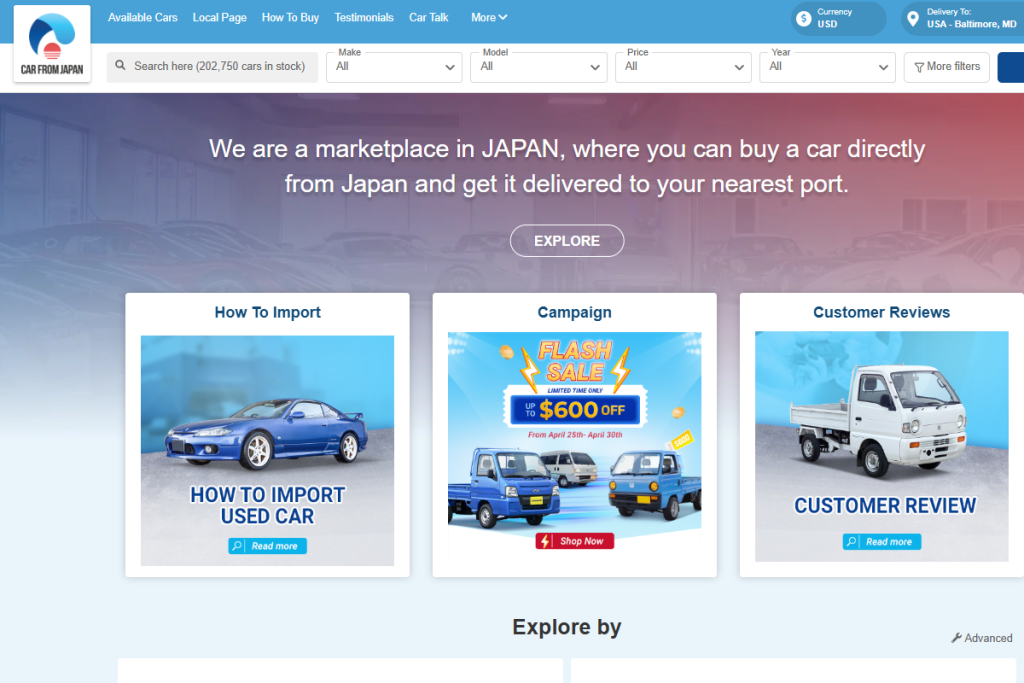
Task: Click the funnel icon in More filters
Action: click(919, 67)
